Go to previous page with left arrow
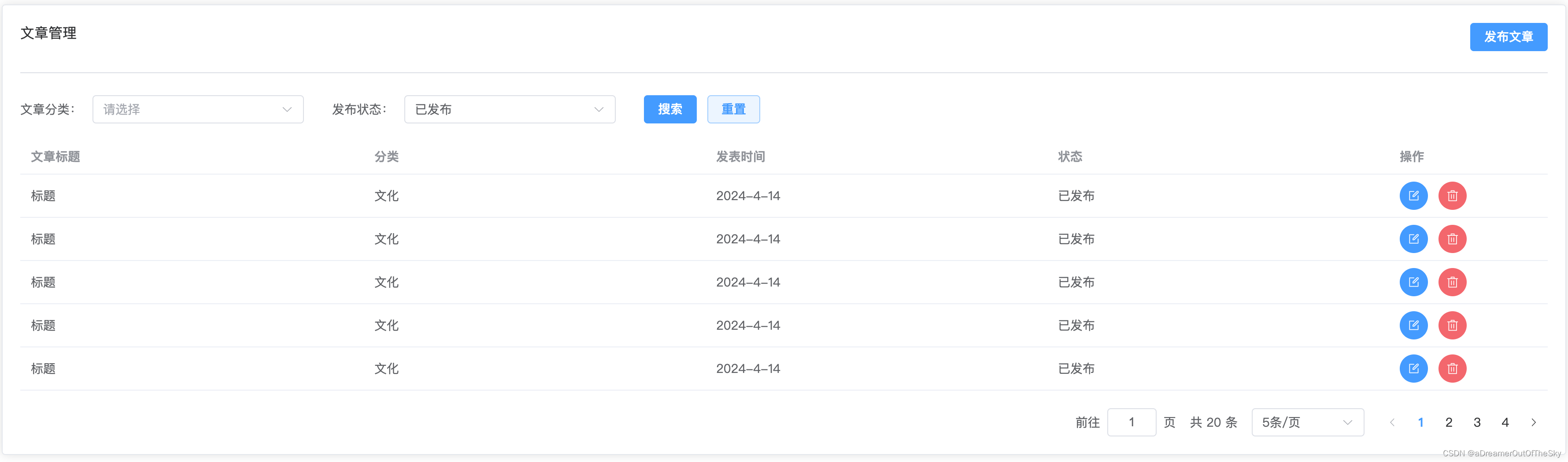 click(1392, 422)
